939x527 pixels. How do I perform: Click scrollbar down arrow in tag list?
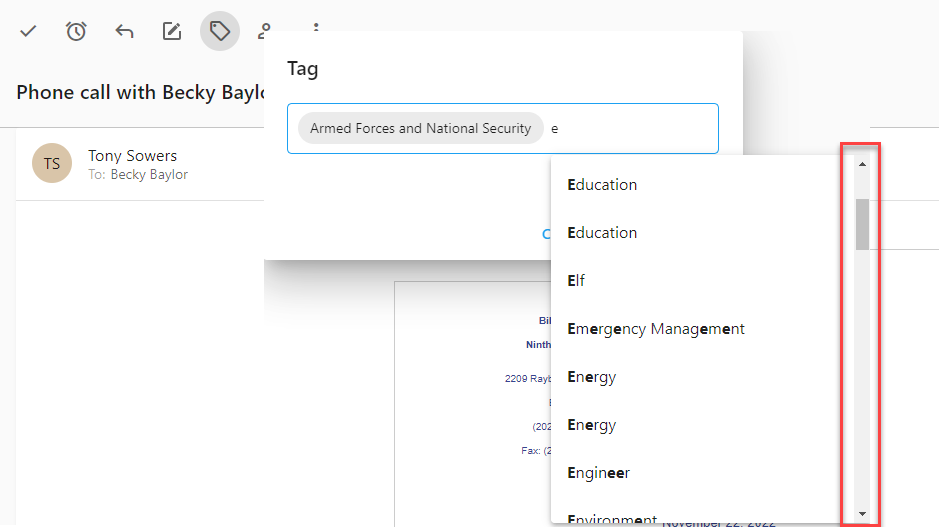(862, 514)
